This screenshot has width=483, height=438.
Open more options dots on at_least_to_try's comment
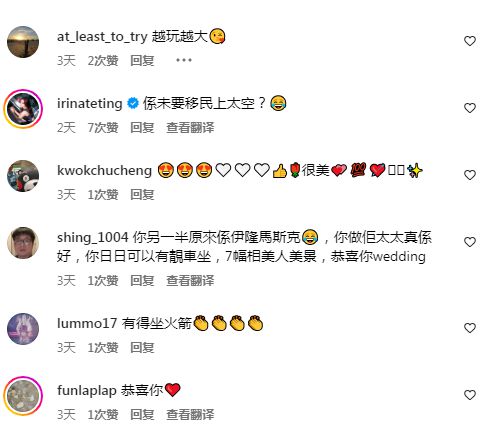point(184,60)
